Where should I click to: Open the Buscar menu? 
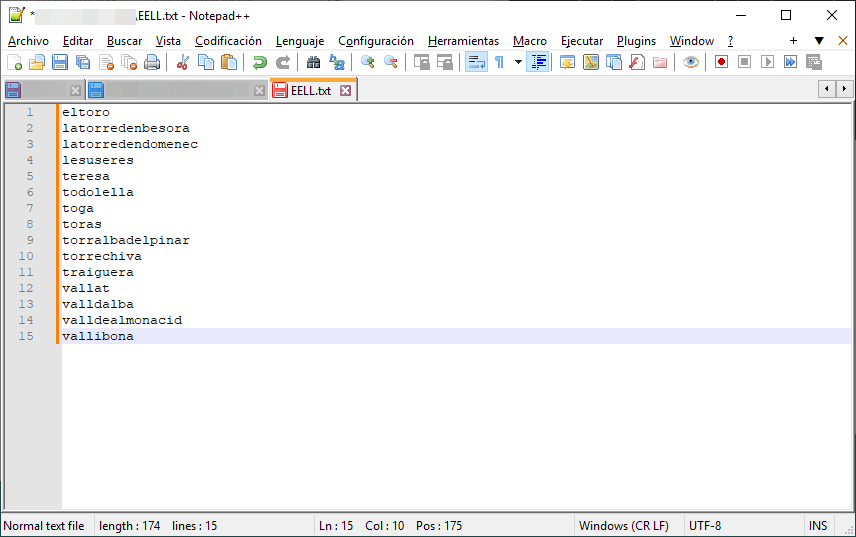pyautogui.click(x=124, y=41)
